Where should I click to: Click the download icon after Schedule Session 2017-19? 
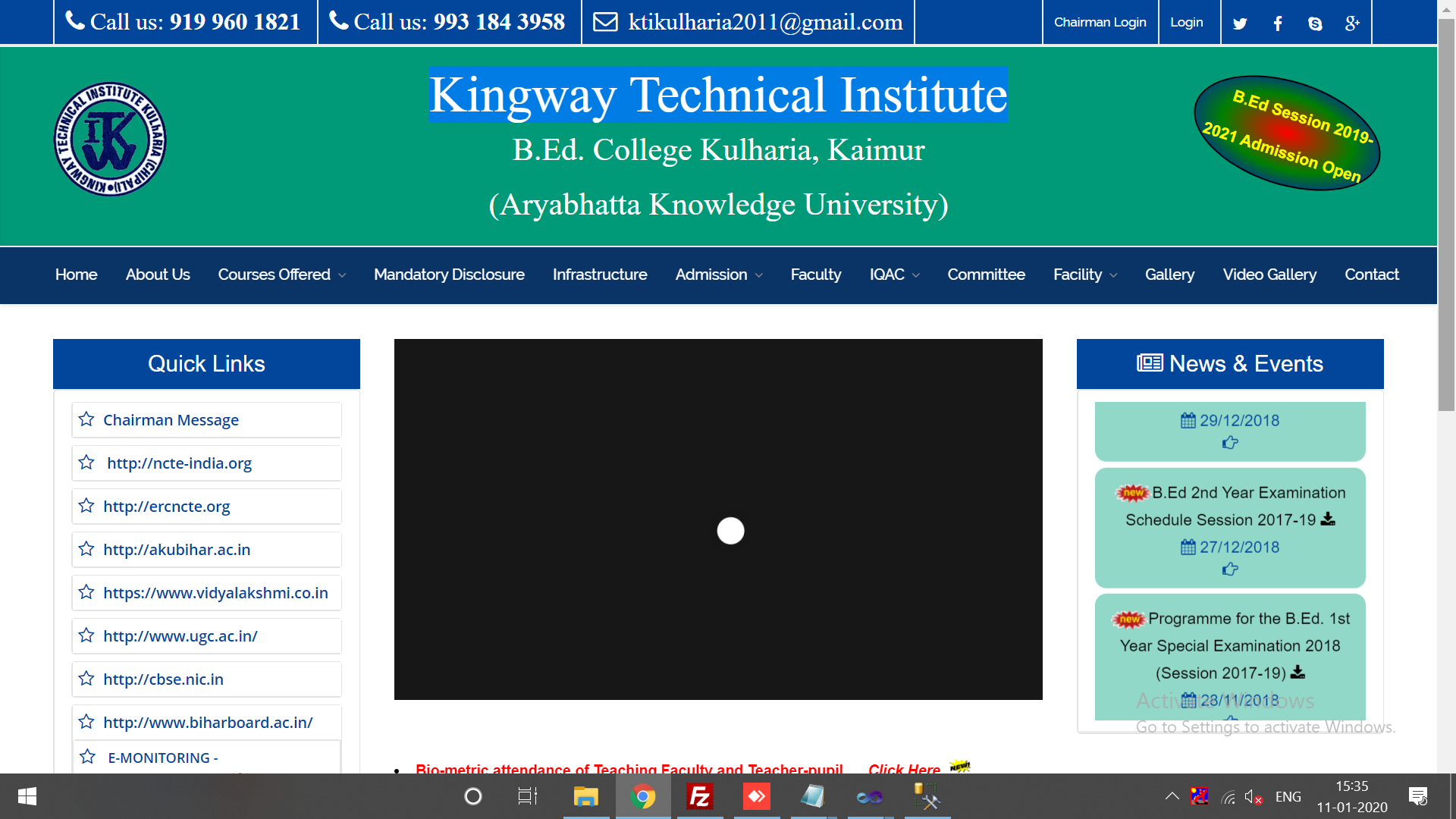click(1328, 519)
